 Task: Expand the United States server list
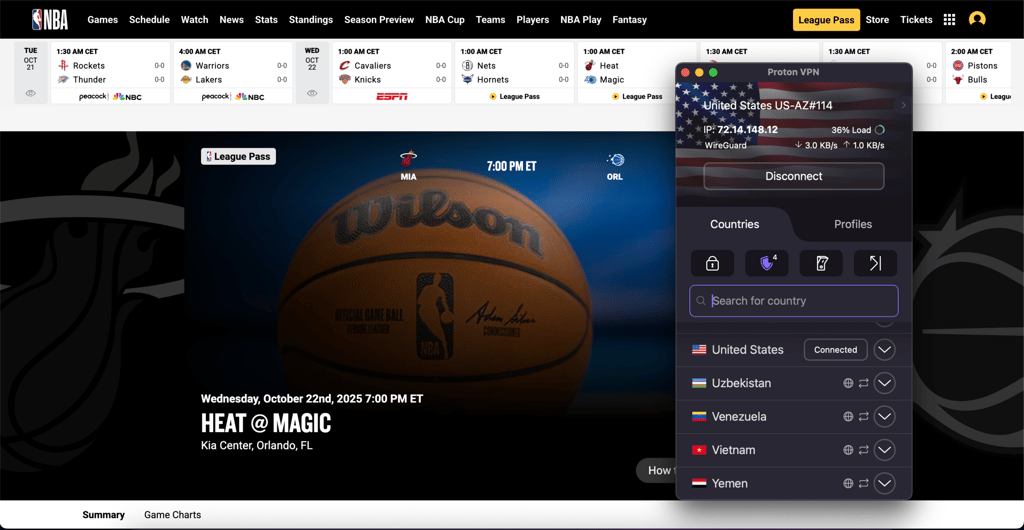pyautogui.click(x=884, y=350)
